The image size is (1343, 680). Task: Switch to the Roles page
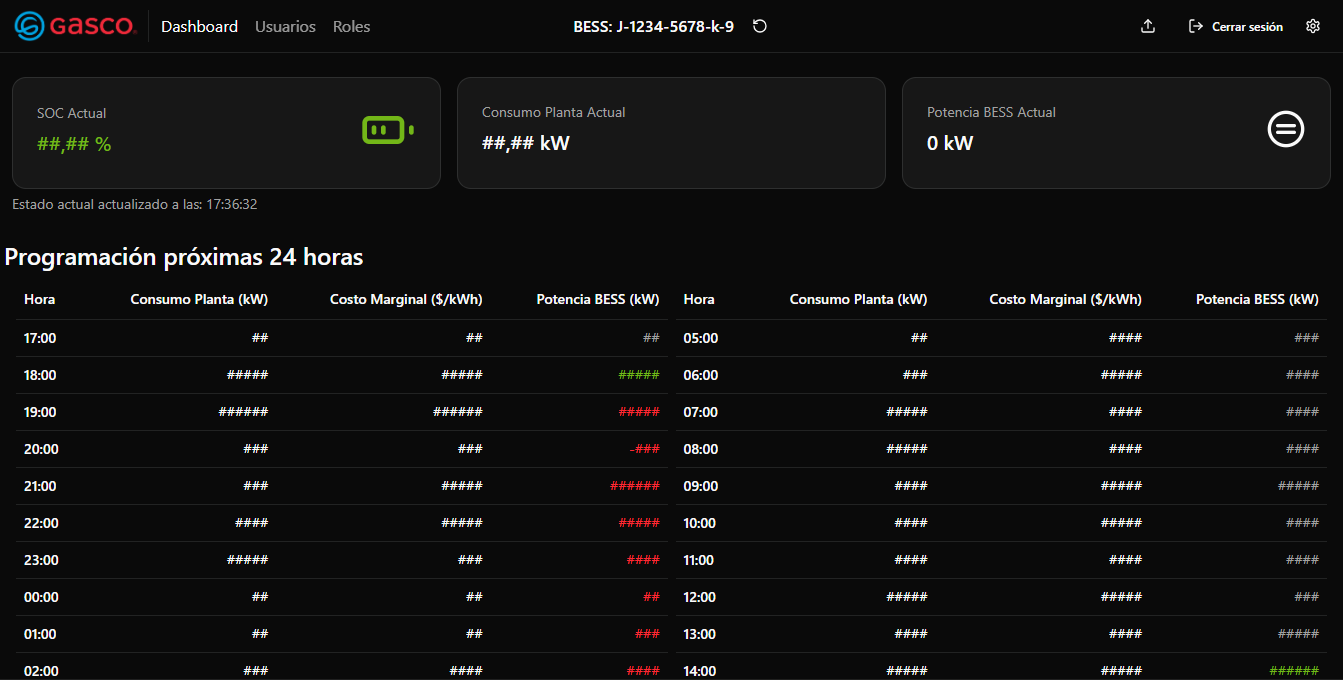pyautogui.click(x=351, y=27)
